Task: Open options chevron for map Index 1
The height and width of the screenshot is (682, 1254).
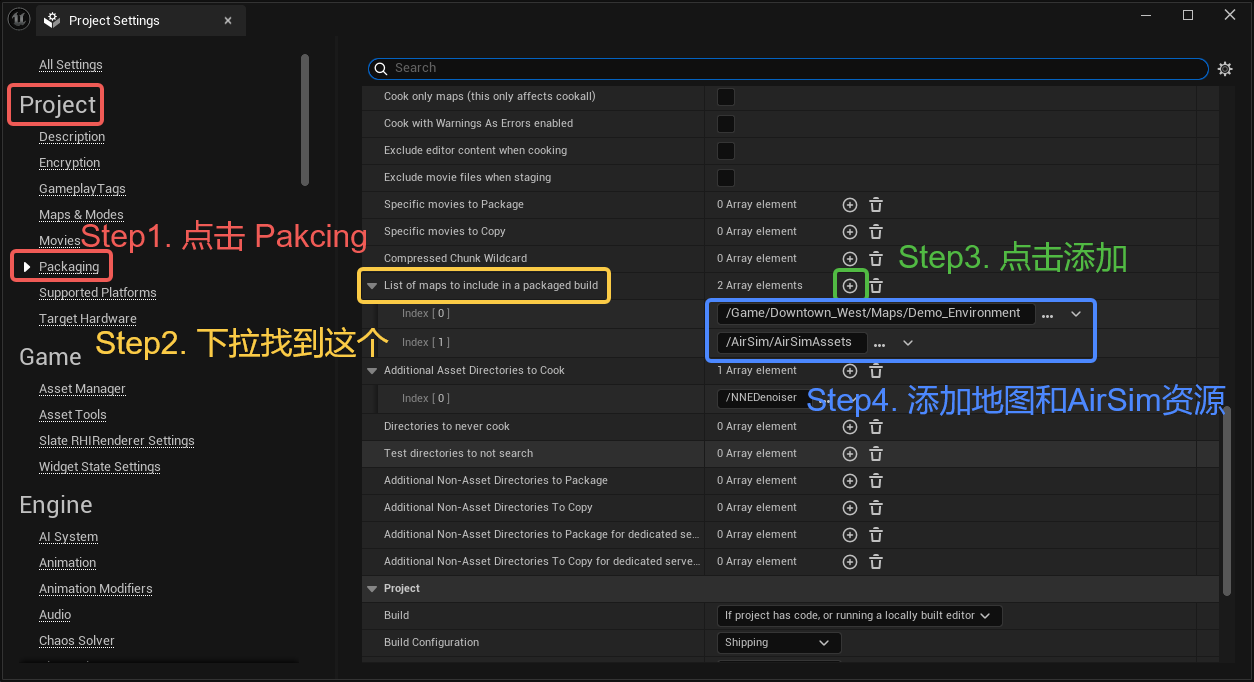Action: (908, 343)
